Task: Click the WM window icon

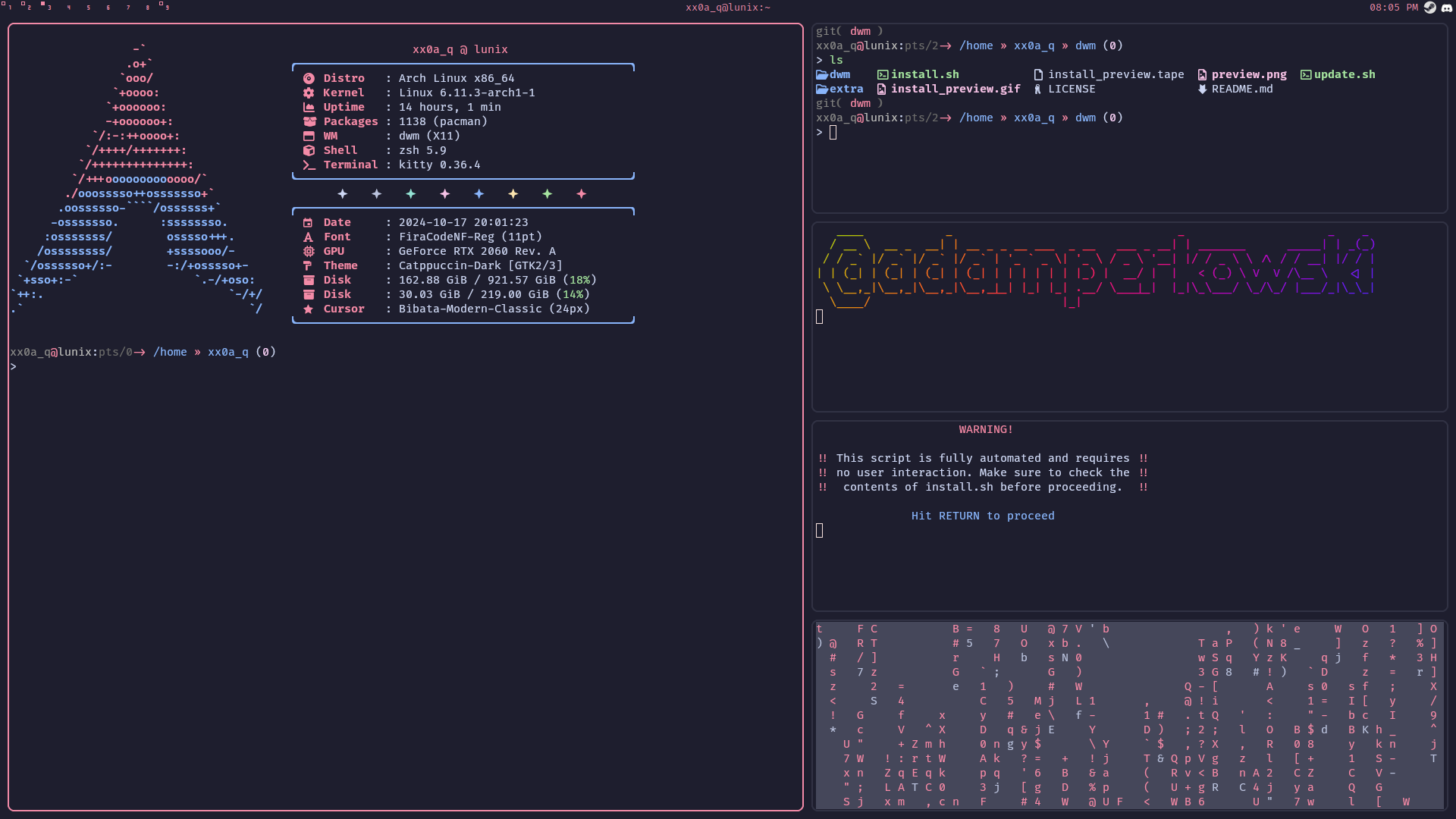Action: [309, 136]
